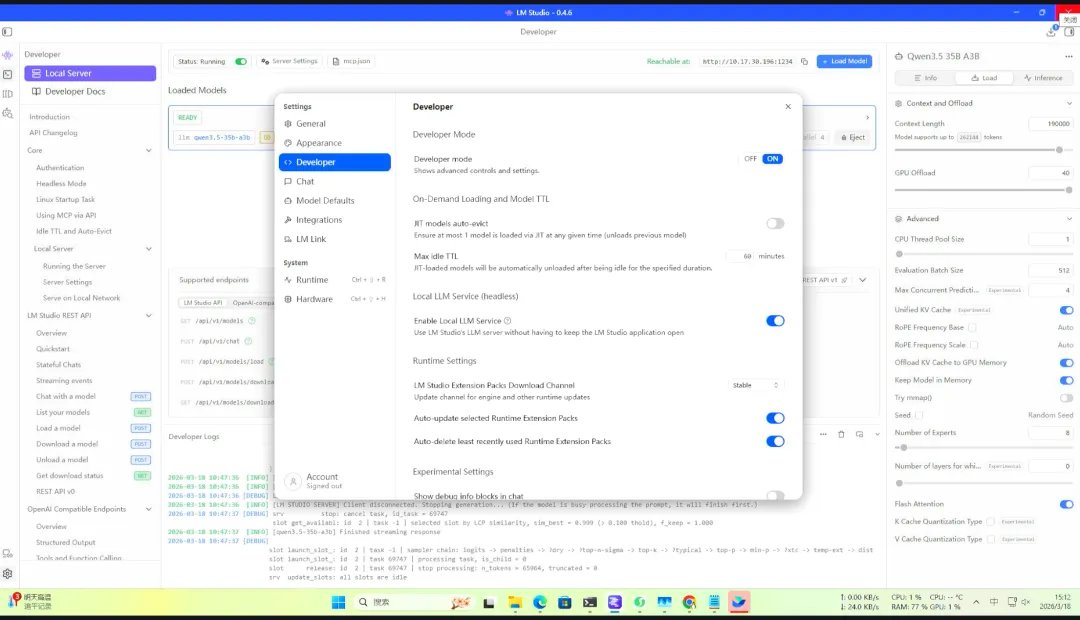
Task: Copy the /api/v1/chat endpoint icon
Action: pyautogui.click(x=248, y=341)
